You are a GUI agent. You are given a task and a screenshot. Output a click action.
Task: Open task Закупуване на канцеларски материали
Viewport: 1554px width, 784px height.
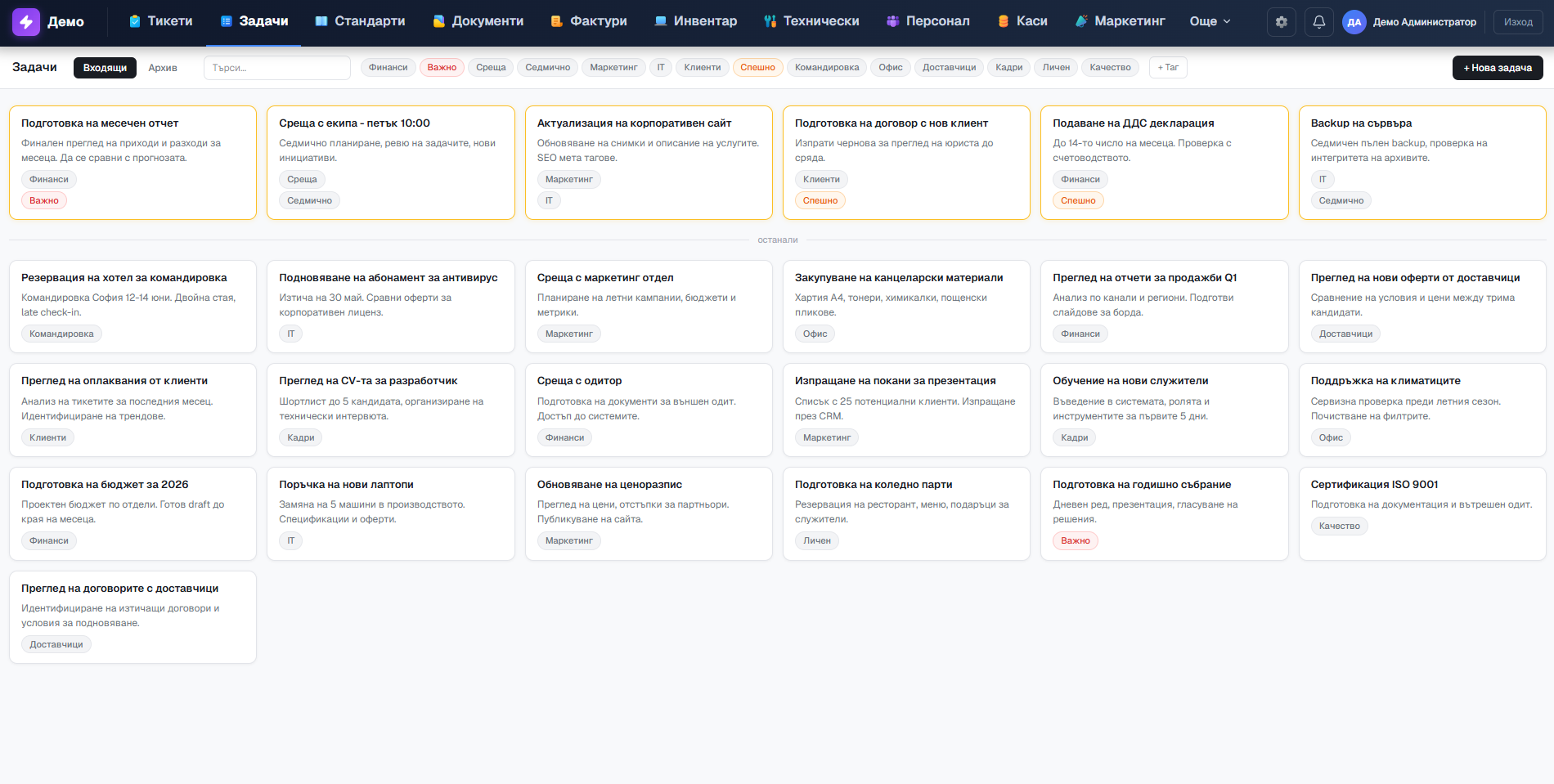906,307
